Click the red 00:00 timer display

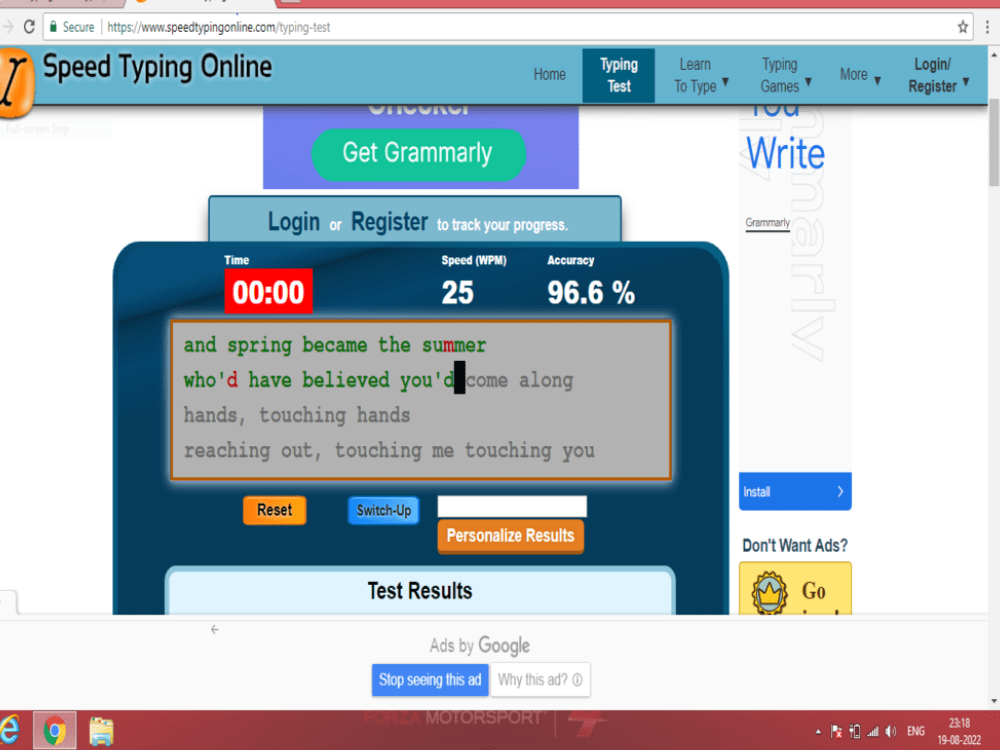(268, 292)
